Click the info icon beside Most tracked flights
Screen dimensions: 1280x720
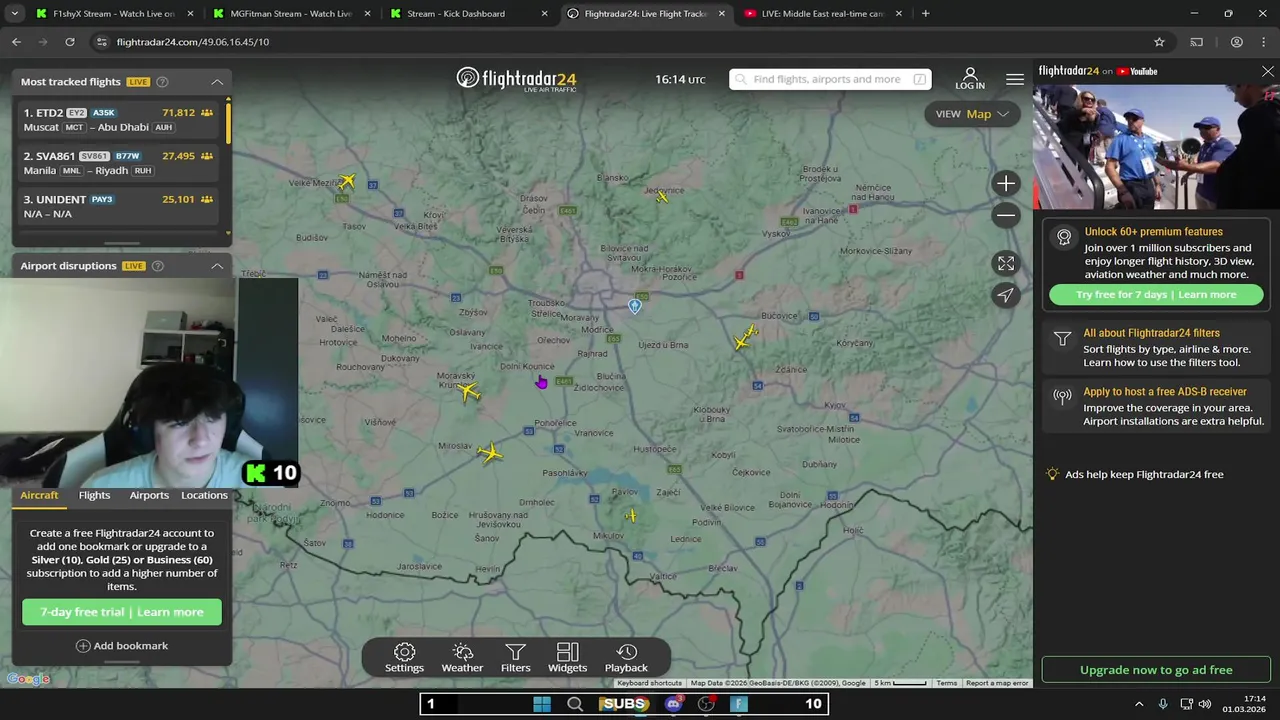[162, 82]
